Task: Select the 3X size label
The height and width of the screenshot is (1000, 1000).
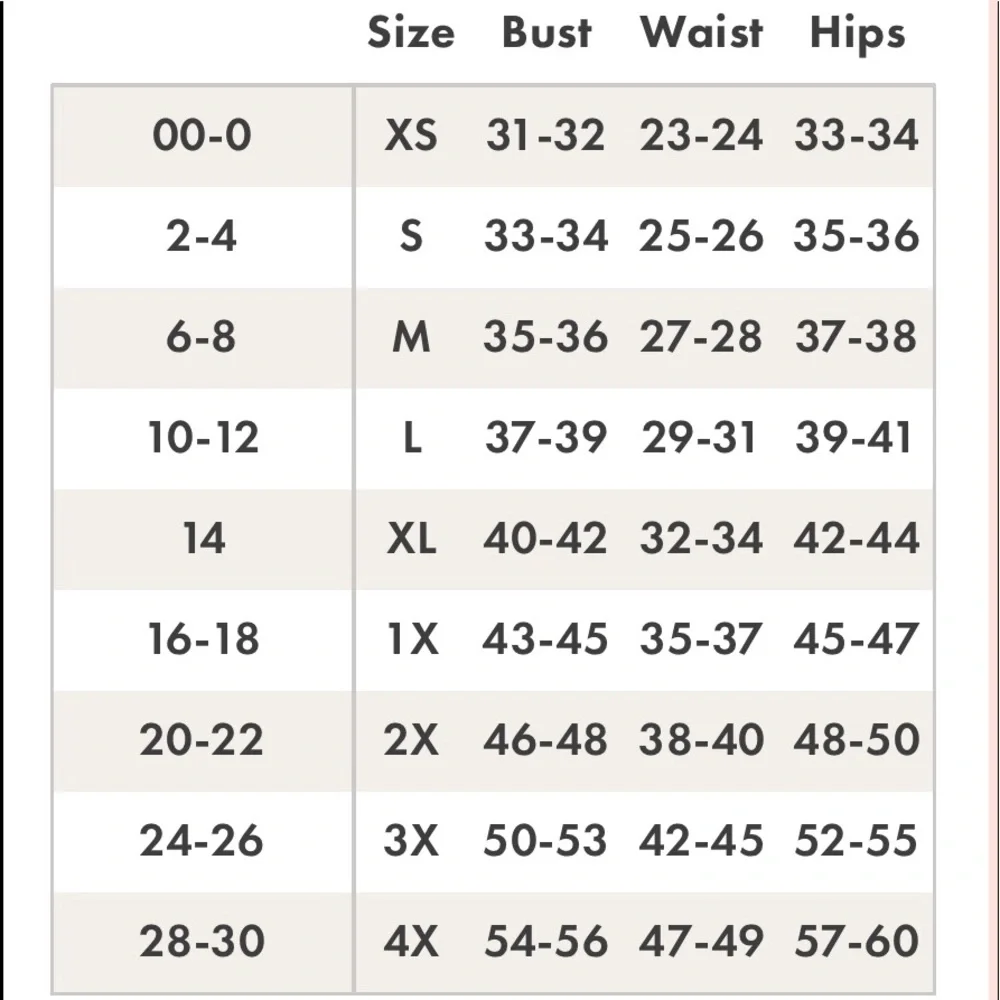Action: (411, 841)
